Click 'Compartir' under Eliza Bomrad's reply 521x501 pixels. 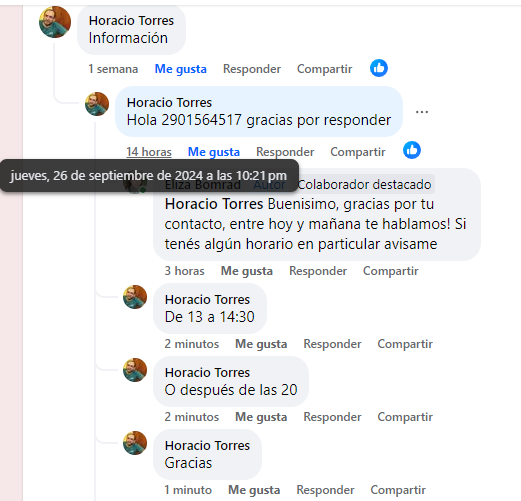pos(391,271)
